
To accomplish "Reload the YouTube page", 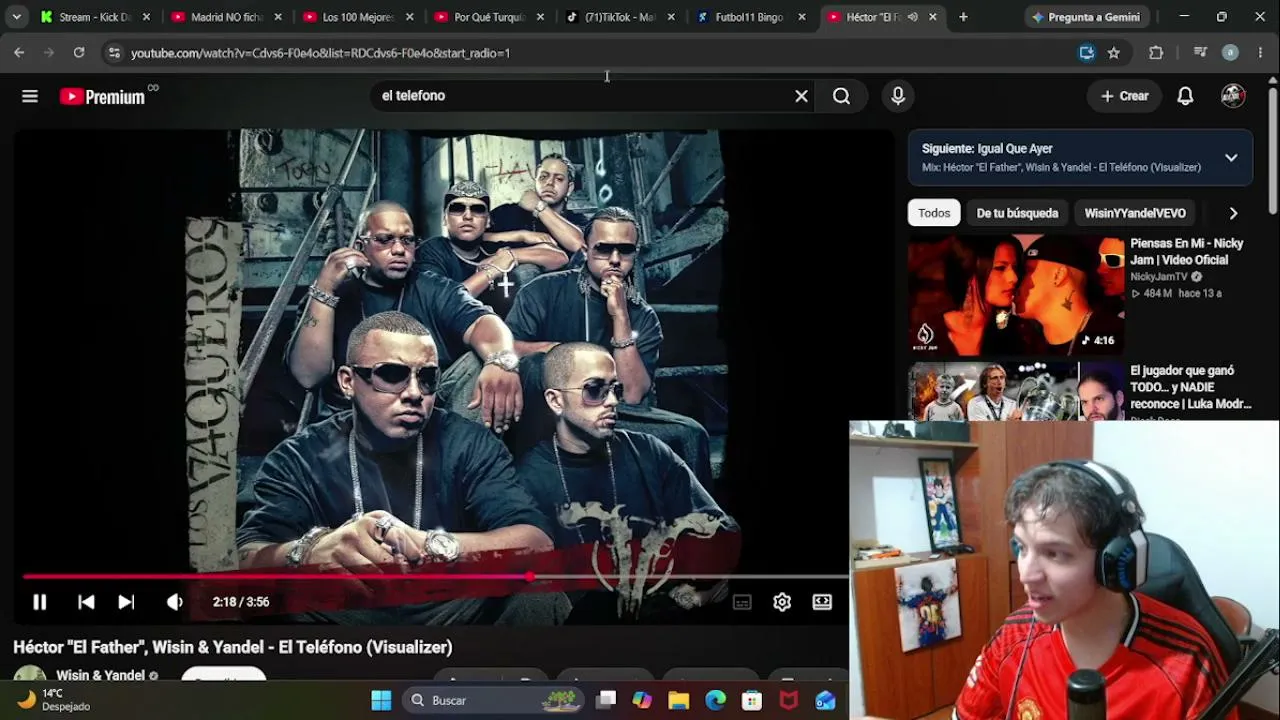I will [x=79, y=53].
